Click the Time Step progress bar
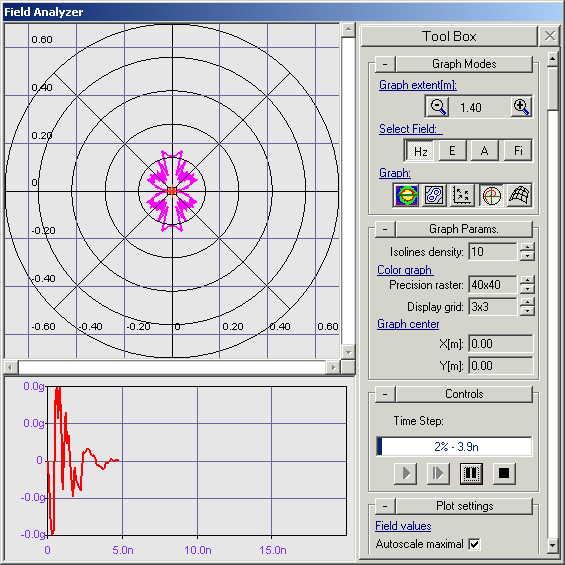This screenshot has height=565, width=565. (x=454, y=446)
